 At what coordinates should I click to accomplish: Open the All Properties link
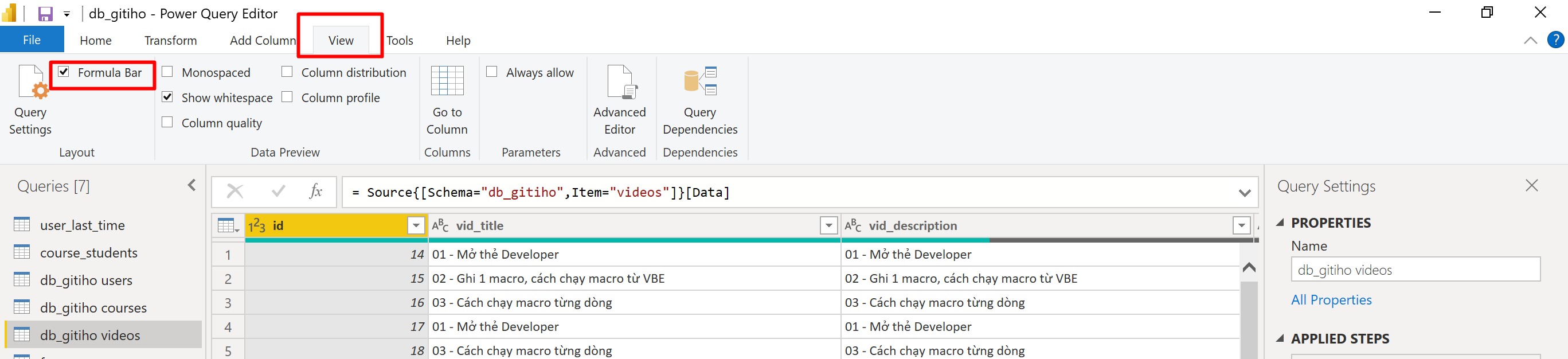coord(1331,300)
